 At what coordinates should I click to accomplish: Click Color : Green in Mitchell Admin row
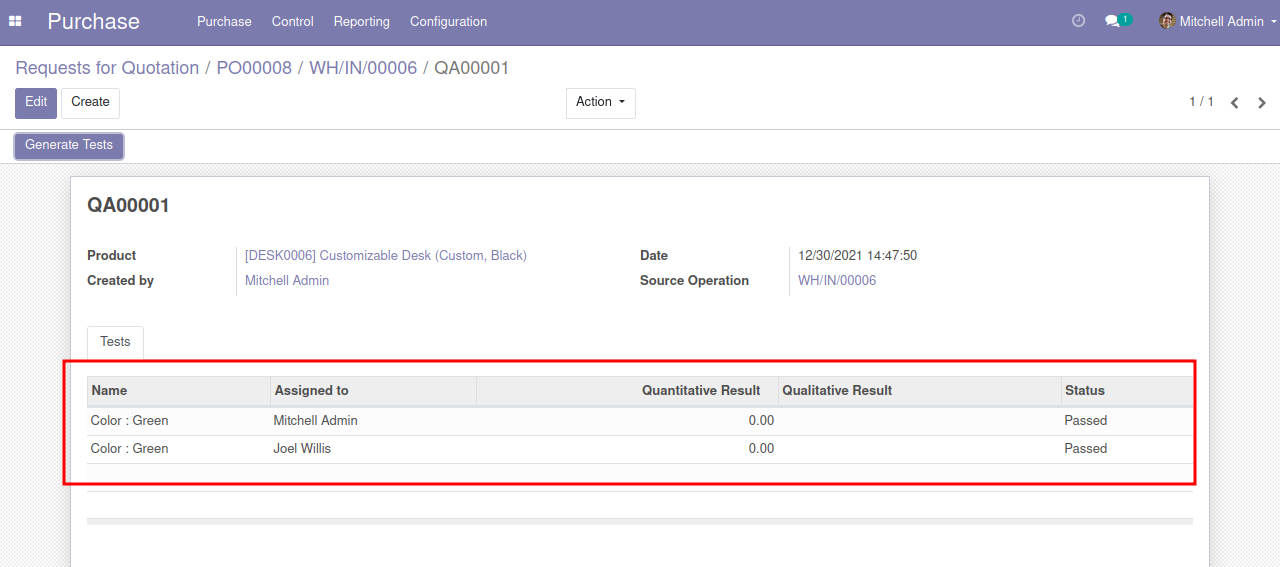pos(129,421)
